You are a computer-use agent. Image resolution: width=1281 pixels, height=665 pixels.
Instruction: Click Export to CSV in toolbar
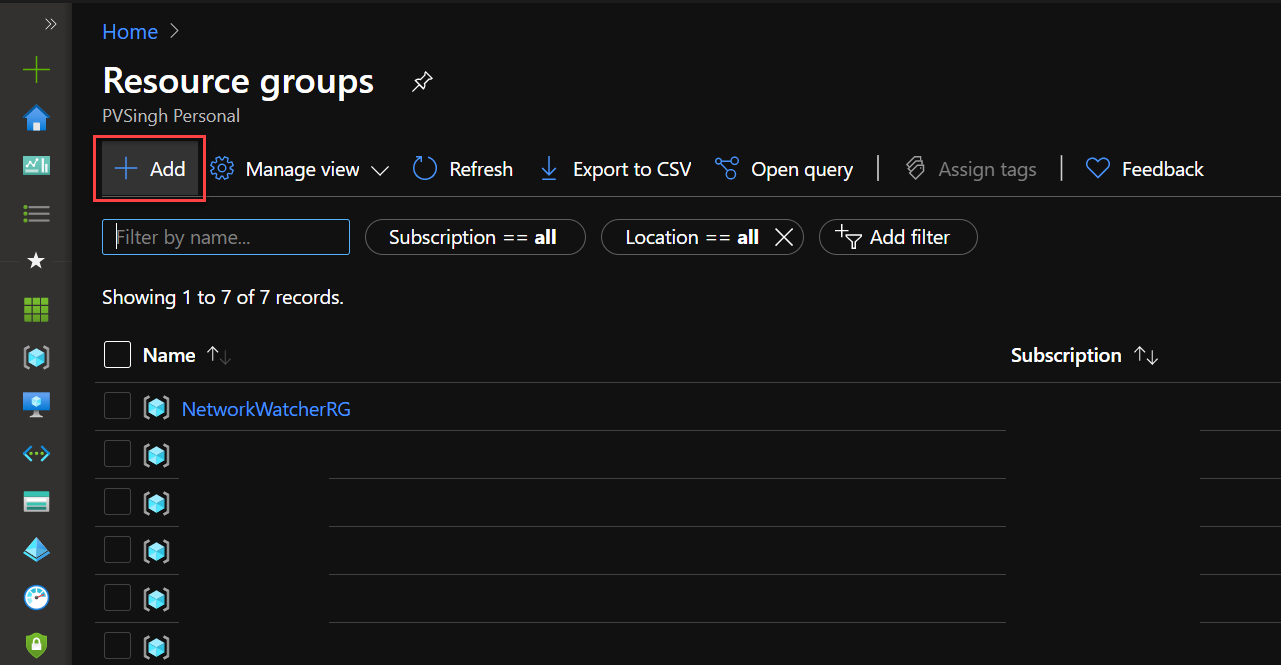click(615, 170)
